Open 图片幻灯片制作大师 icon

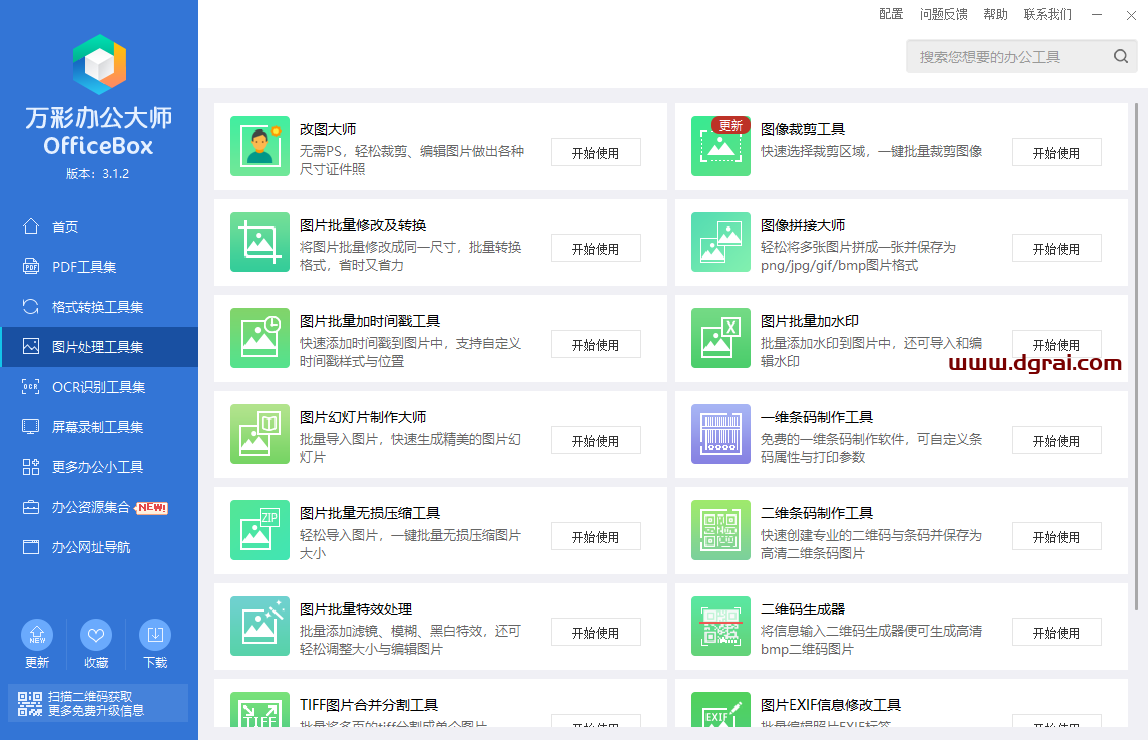pyautogui.click(x=260, y=433)
